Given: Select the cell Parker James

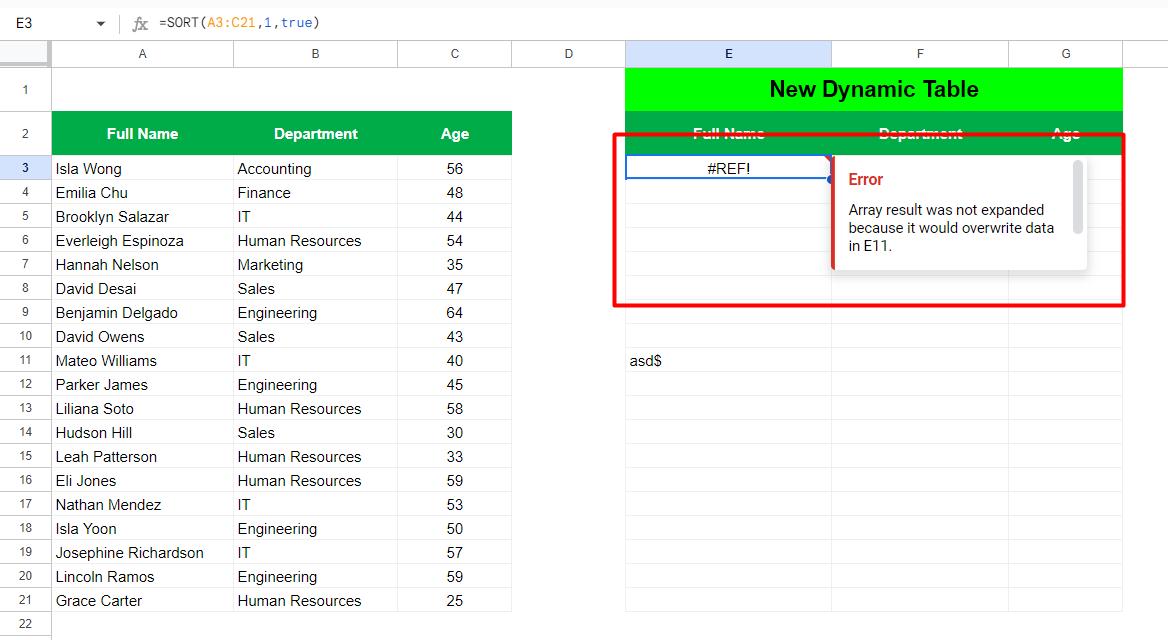Looking at the screenshot, I should 142,384.
